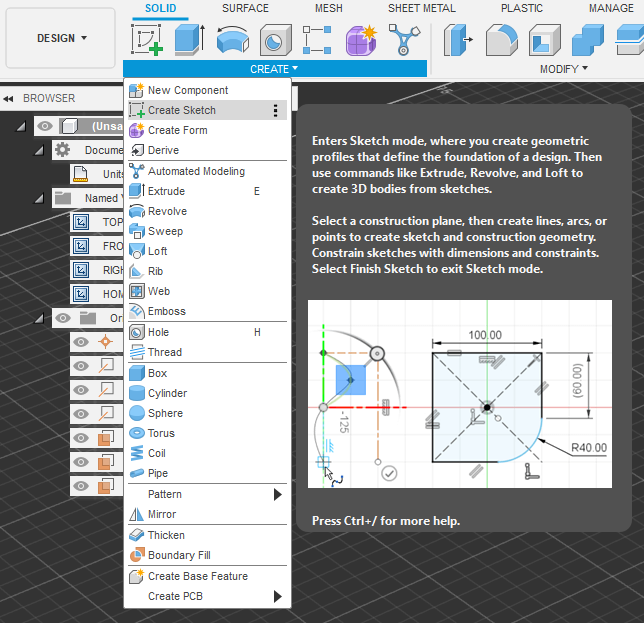Select the Fillet tool in Modify group
Screen dimensions: 644x623
[502, 40]
